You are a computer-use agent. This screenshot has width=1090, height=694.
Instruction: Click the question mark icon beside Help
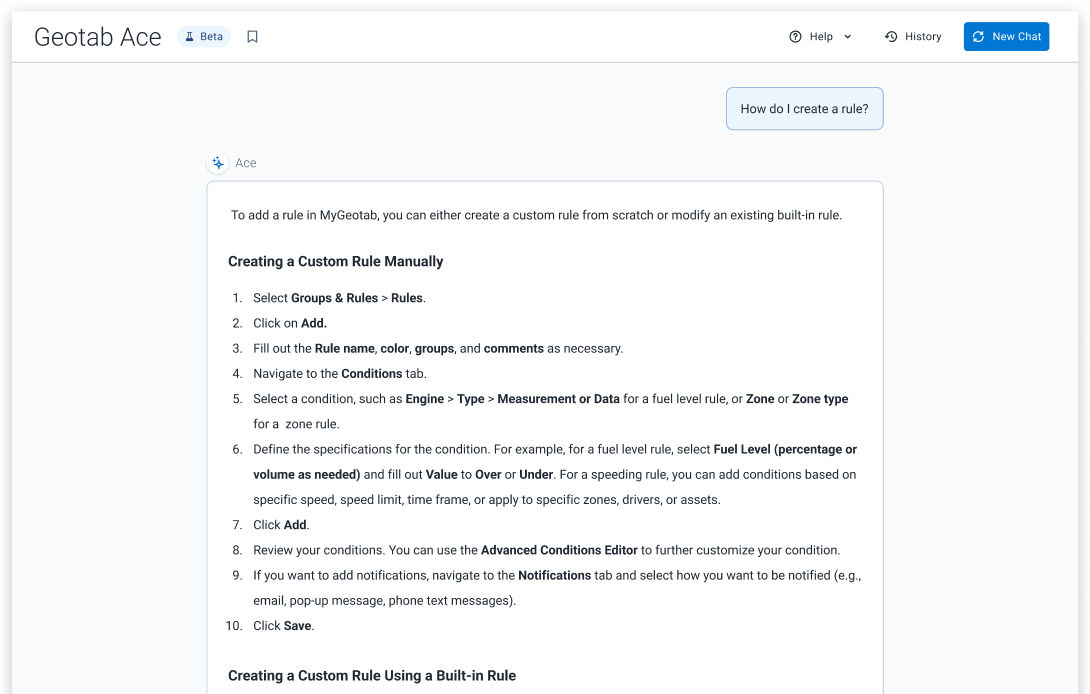point(793,36)
